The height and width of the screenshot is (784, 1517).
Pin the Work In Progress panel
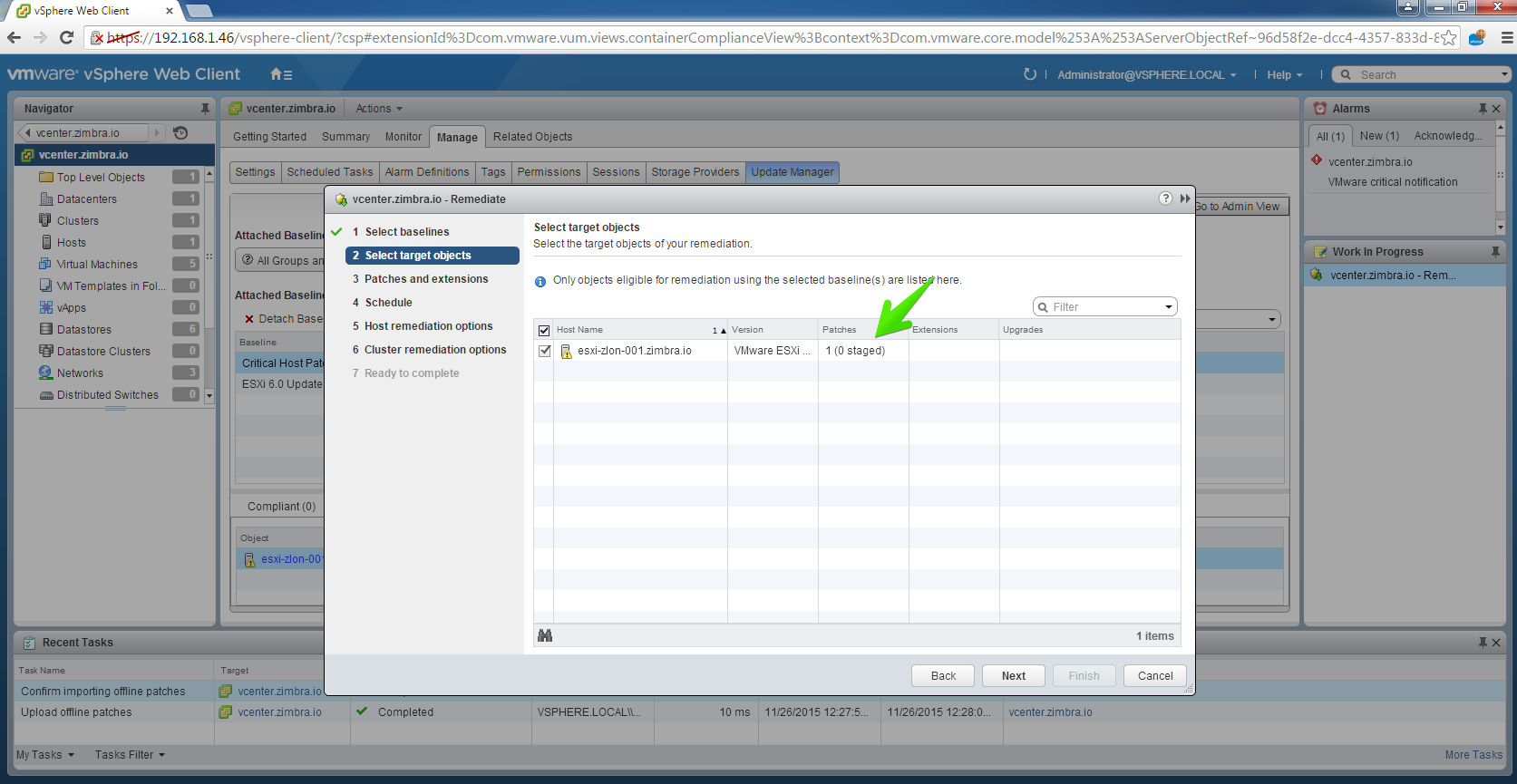pyautogui.click(x=1495, y=251)
